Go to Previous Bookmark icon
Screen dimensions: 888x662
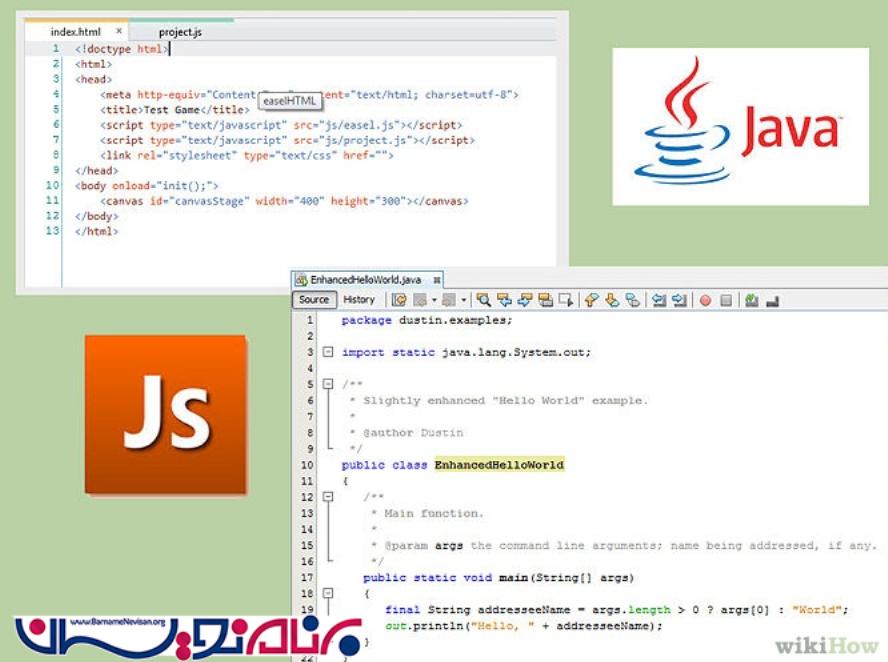coord(591,300)
